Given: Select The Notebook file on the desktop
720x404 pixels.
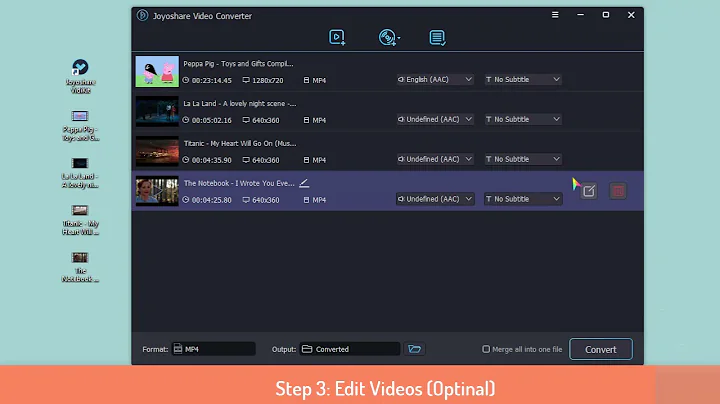Looking at the screenshot, I should click(x=80, y=267).
